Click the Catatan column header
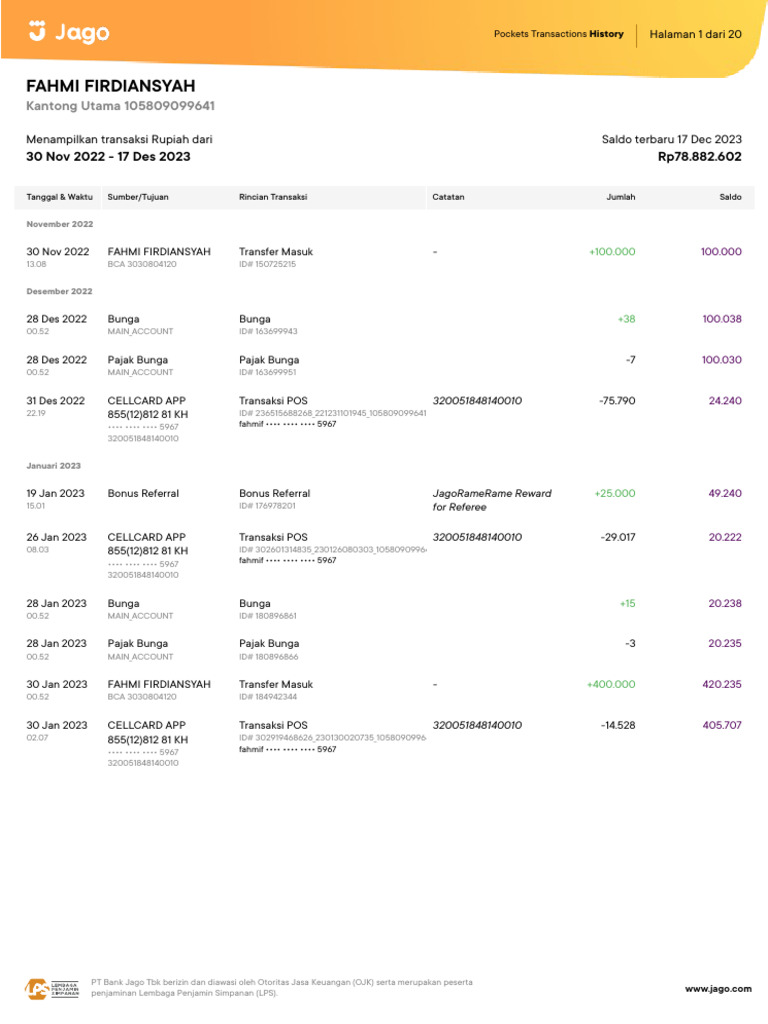768x1024 pixels. coord(448,197)
